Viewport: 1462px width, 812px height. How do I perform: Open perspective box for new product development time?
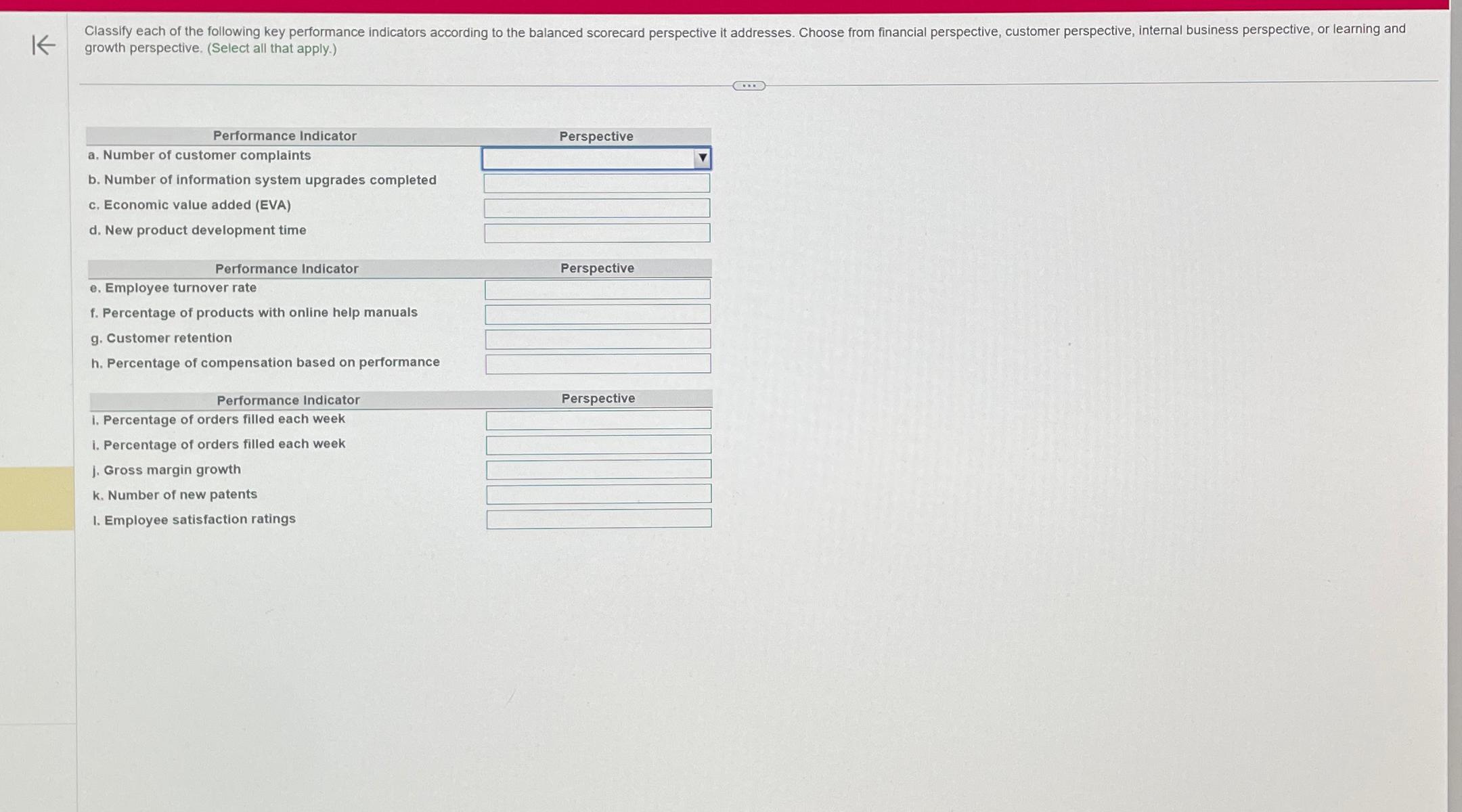click(596, 233)
